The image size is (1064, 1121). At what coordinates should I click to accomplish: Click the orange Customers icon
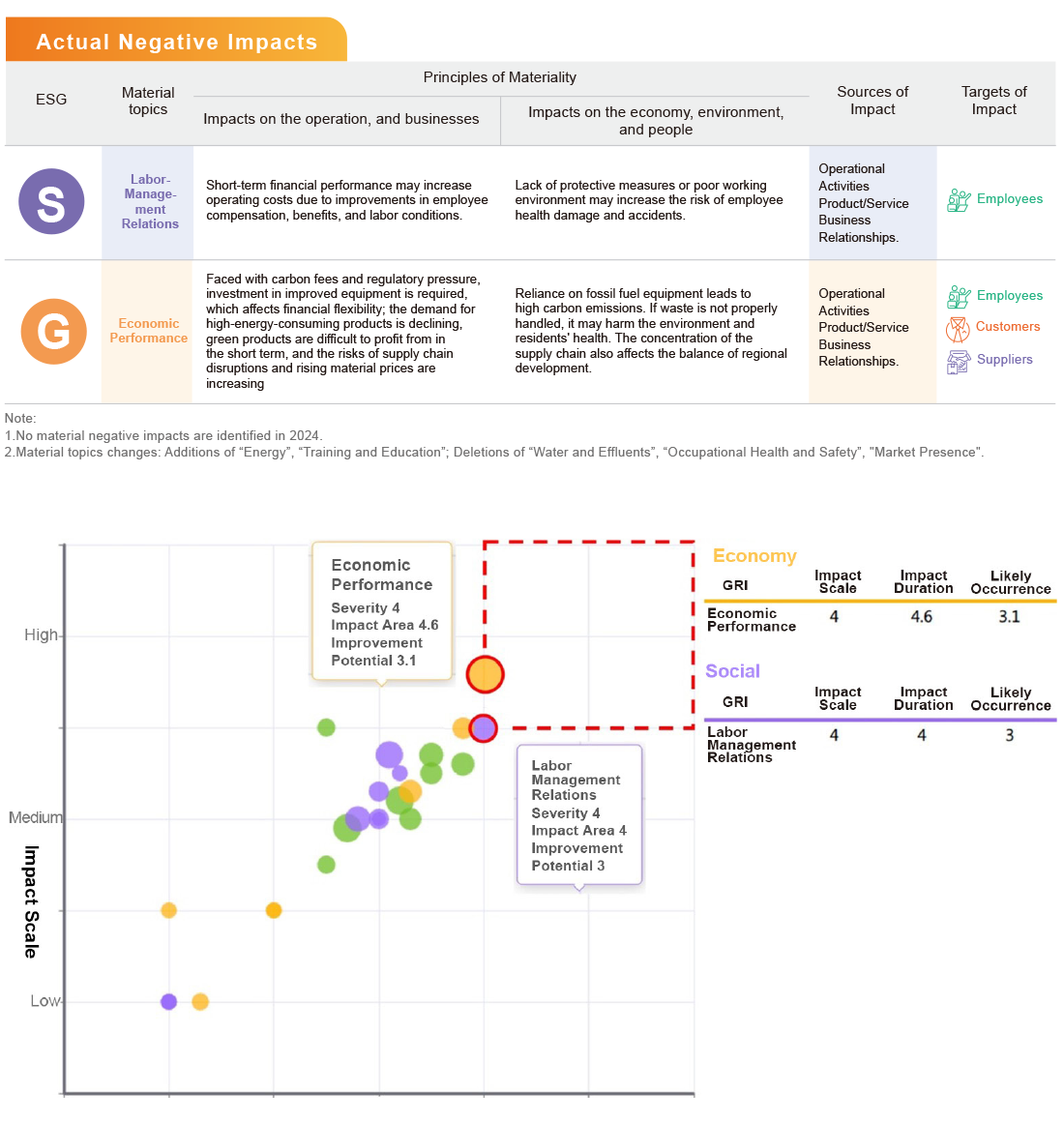tap(958, 329)
